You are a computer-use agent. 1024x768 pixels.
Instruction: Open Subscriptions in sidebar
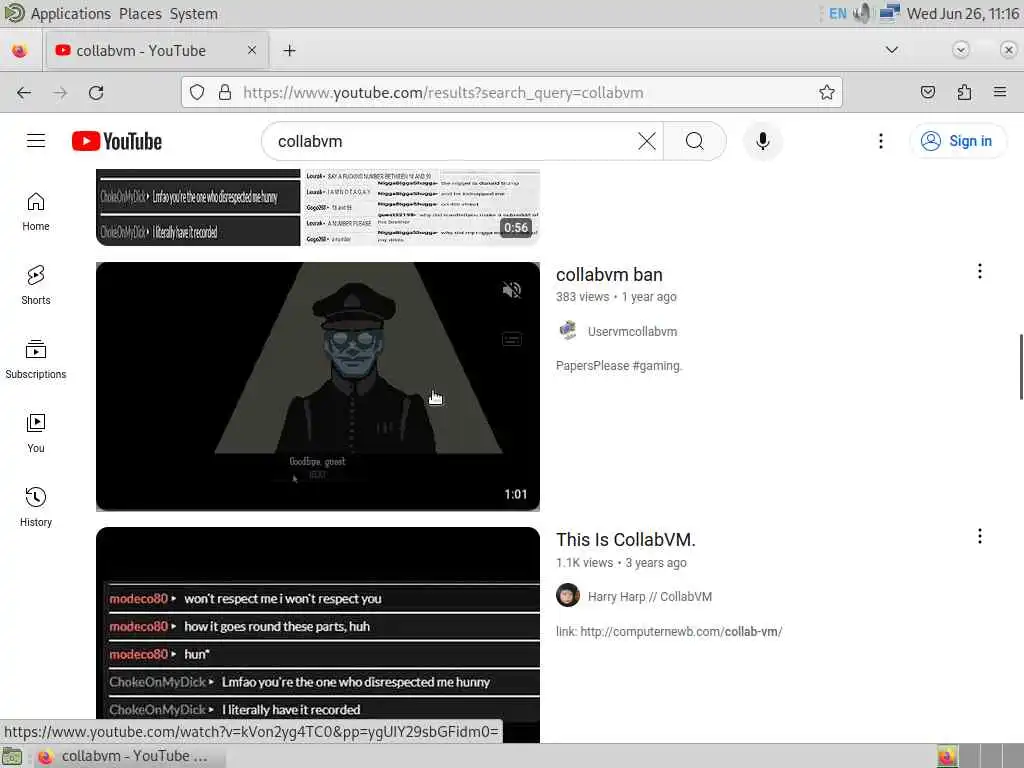point(36,360)
